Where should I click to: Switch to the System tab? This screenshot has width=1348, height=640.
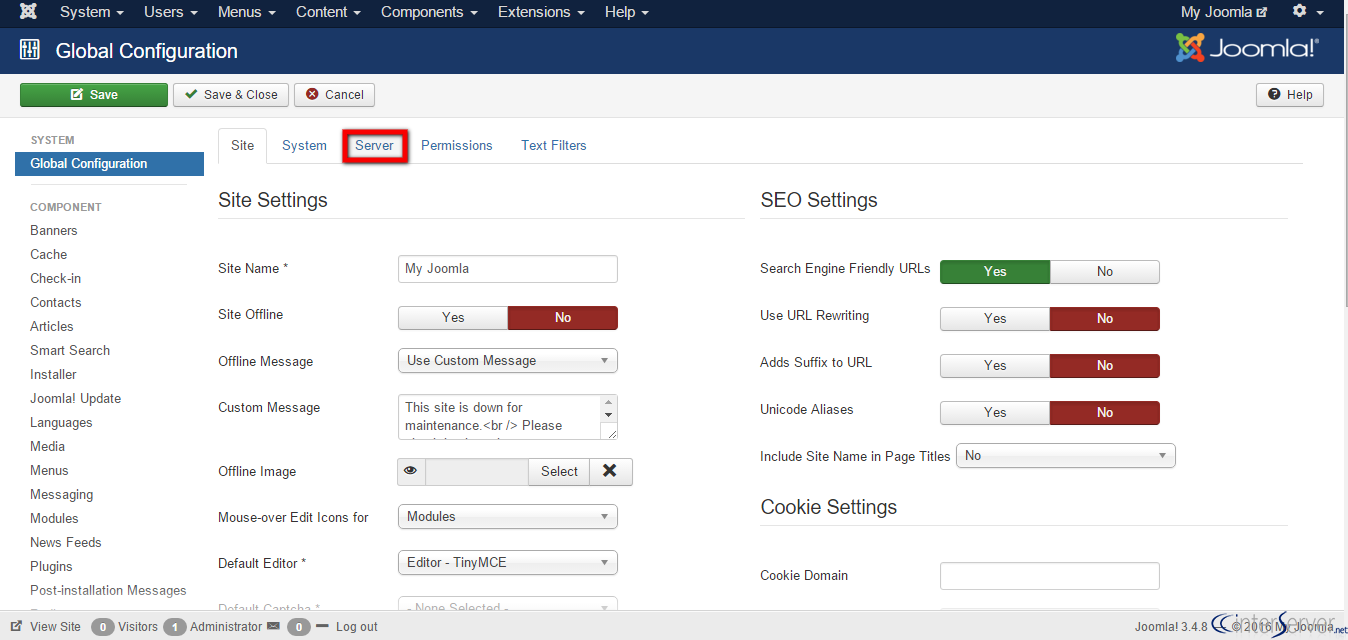pos(304,146)
